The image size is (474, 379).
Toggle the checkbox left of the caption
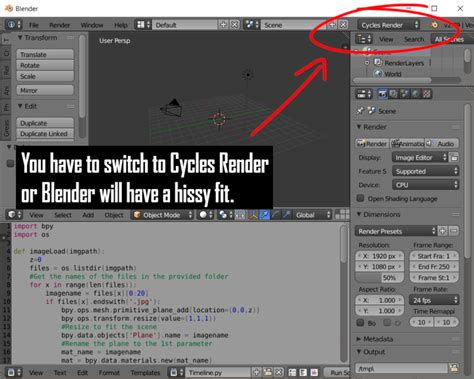click(x=11, y=163)
